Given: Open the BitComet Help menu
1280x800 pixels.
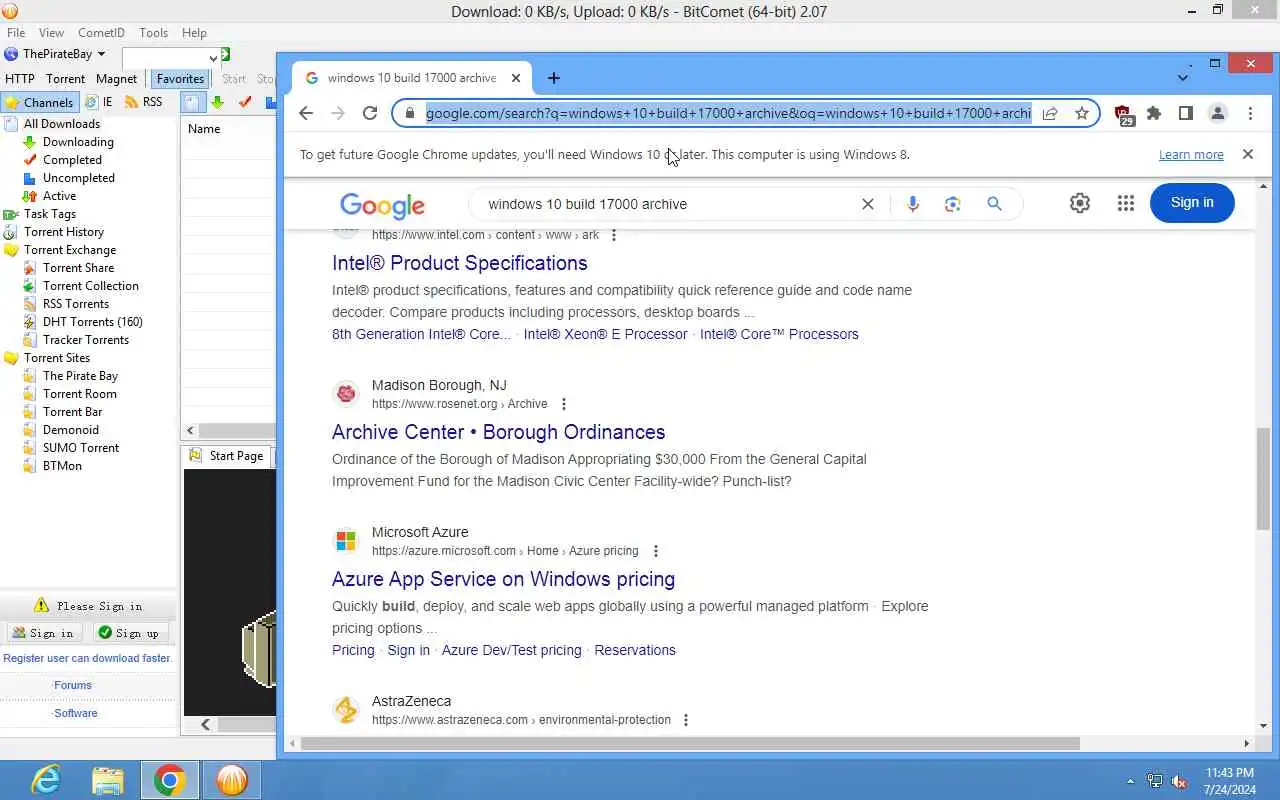Looking at the screenshot, I should pos(194,33).
